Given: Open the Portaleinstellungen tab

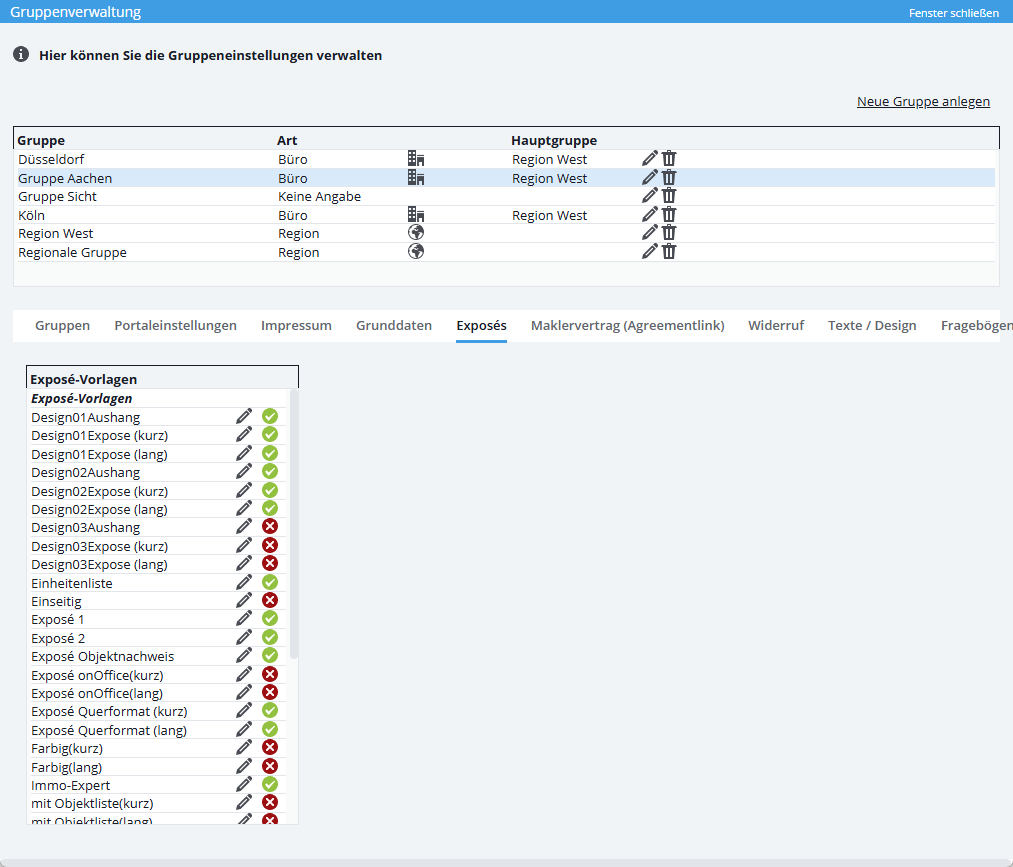Looking at the screenshot, I should [176, 326].
